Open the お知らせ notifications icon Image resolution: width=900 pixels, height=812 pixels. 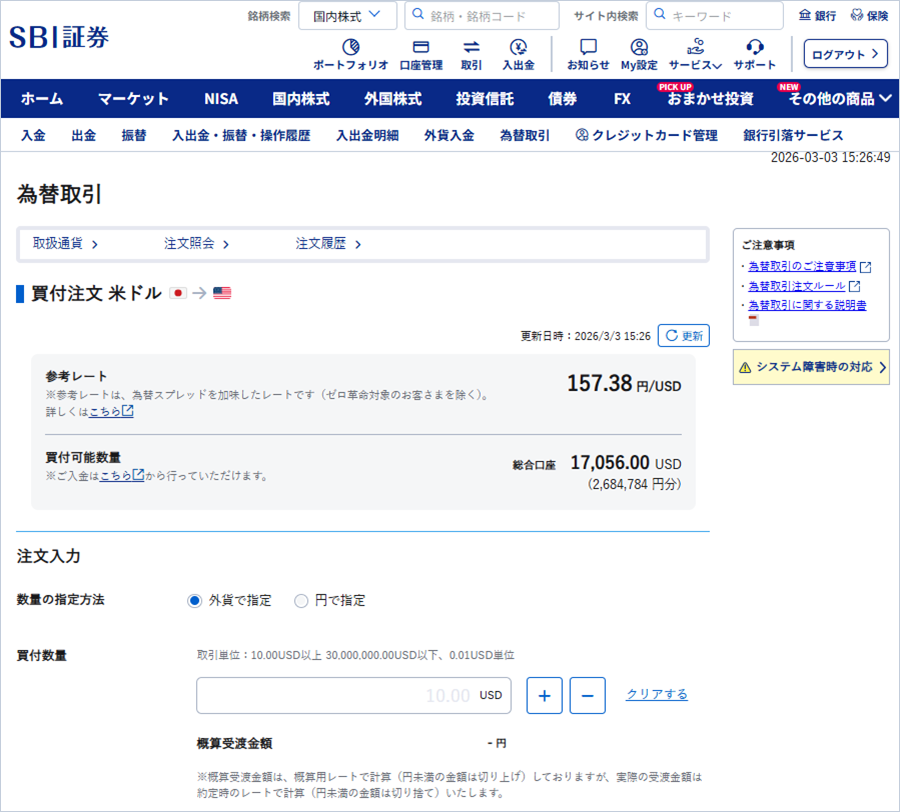point(588,47)
